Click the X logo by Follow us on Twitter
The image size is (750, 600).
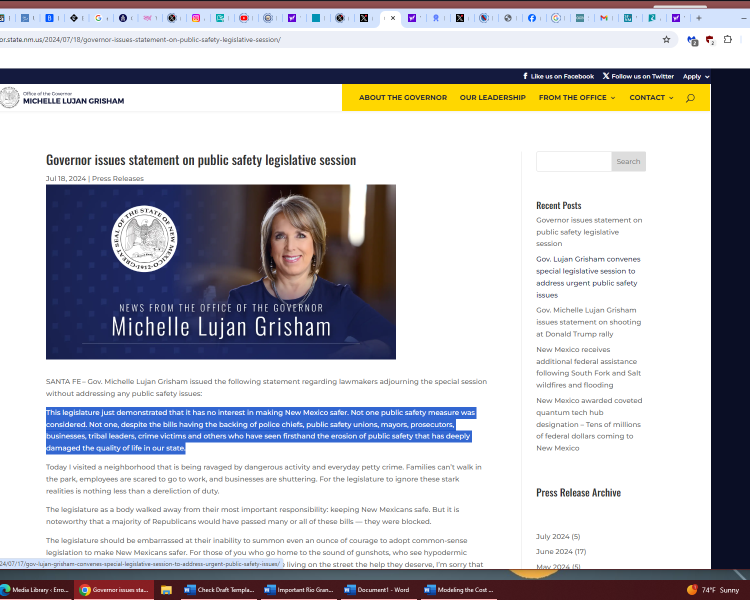[606, 76]
